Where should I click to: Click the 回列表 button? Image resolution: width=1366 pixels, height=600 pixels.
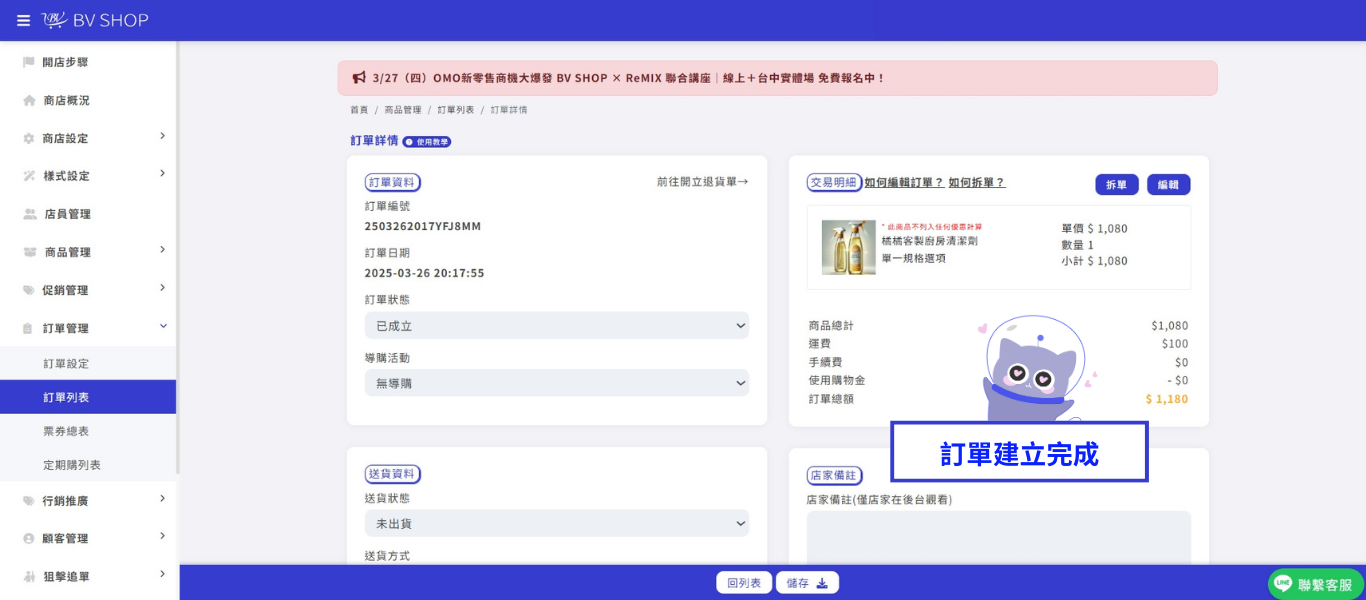coord(744,583)
